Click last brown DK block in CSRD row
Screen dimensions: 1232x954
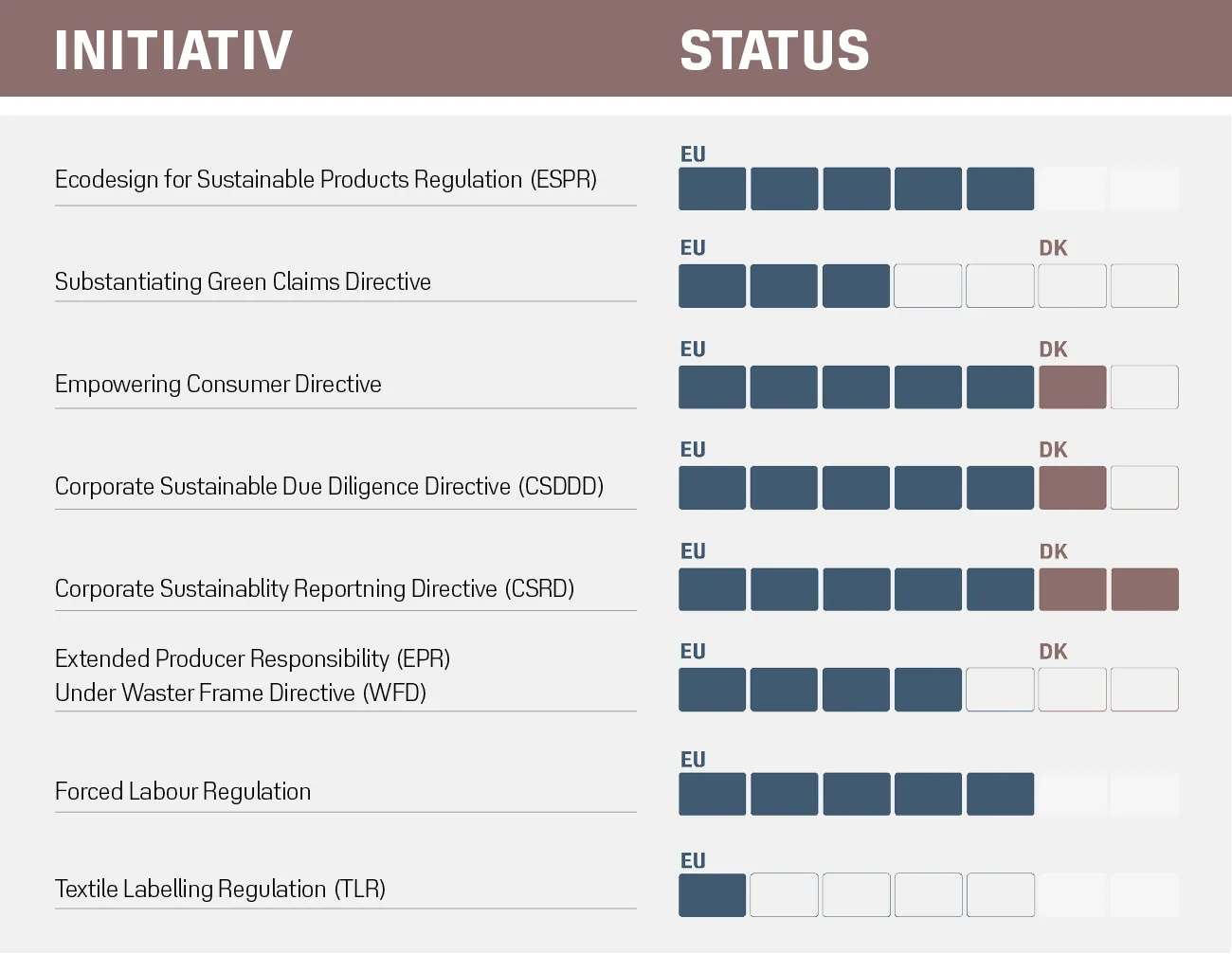1145,589
